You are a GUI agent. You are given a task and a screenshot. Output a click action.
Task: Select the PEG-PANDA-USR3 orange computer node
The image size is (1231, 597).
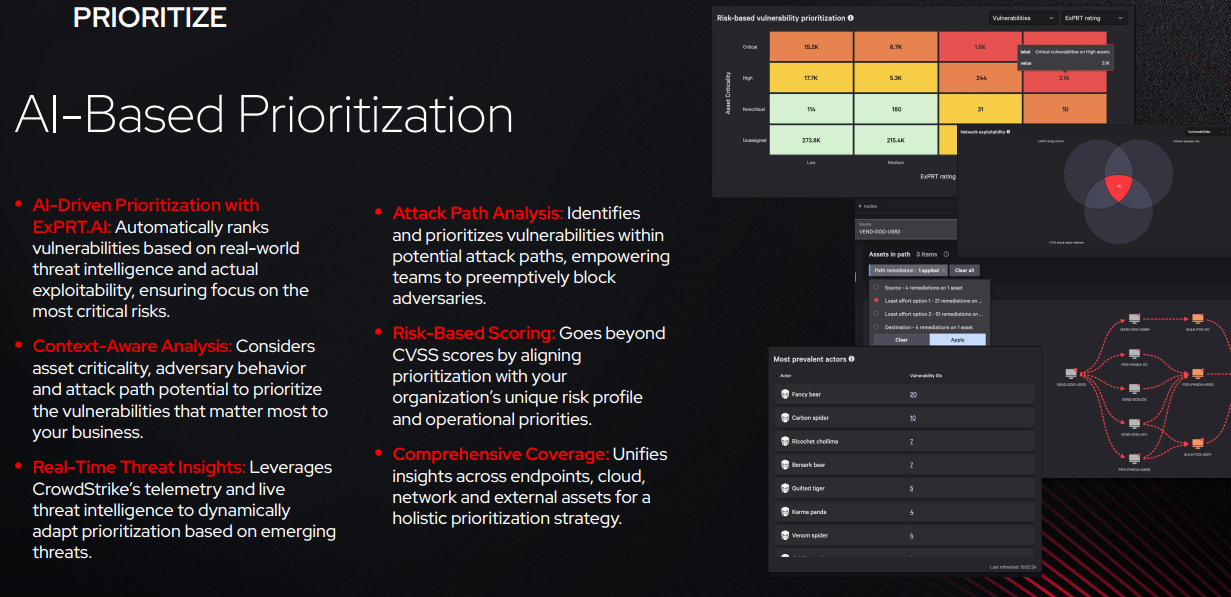coord(1198,373)
